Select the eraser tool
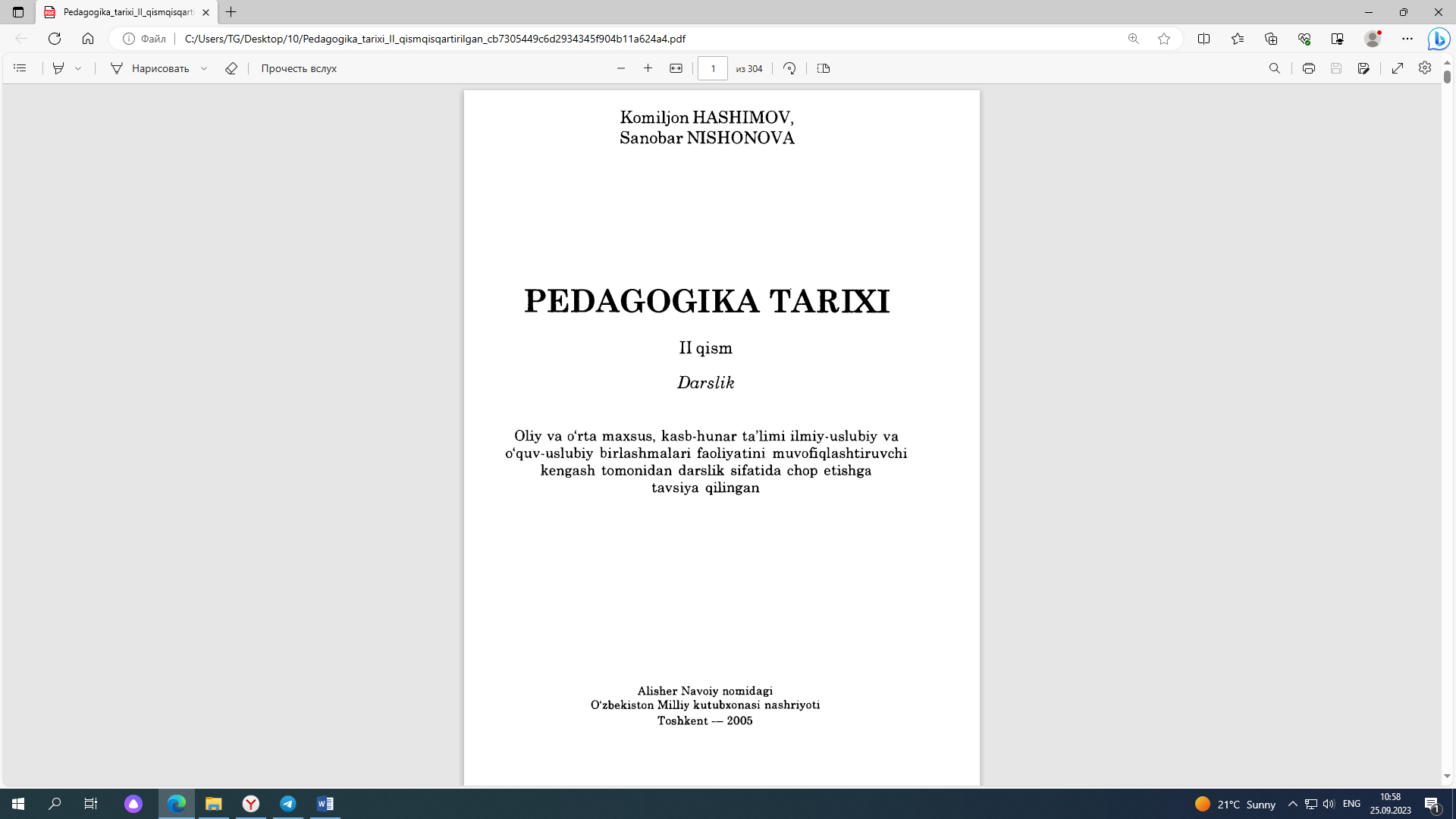 click(x=231, y=68)
